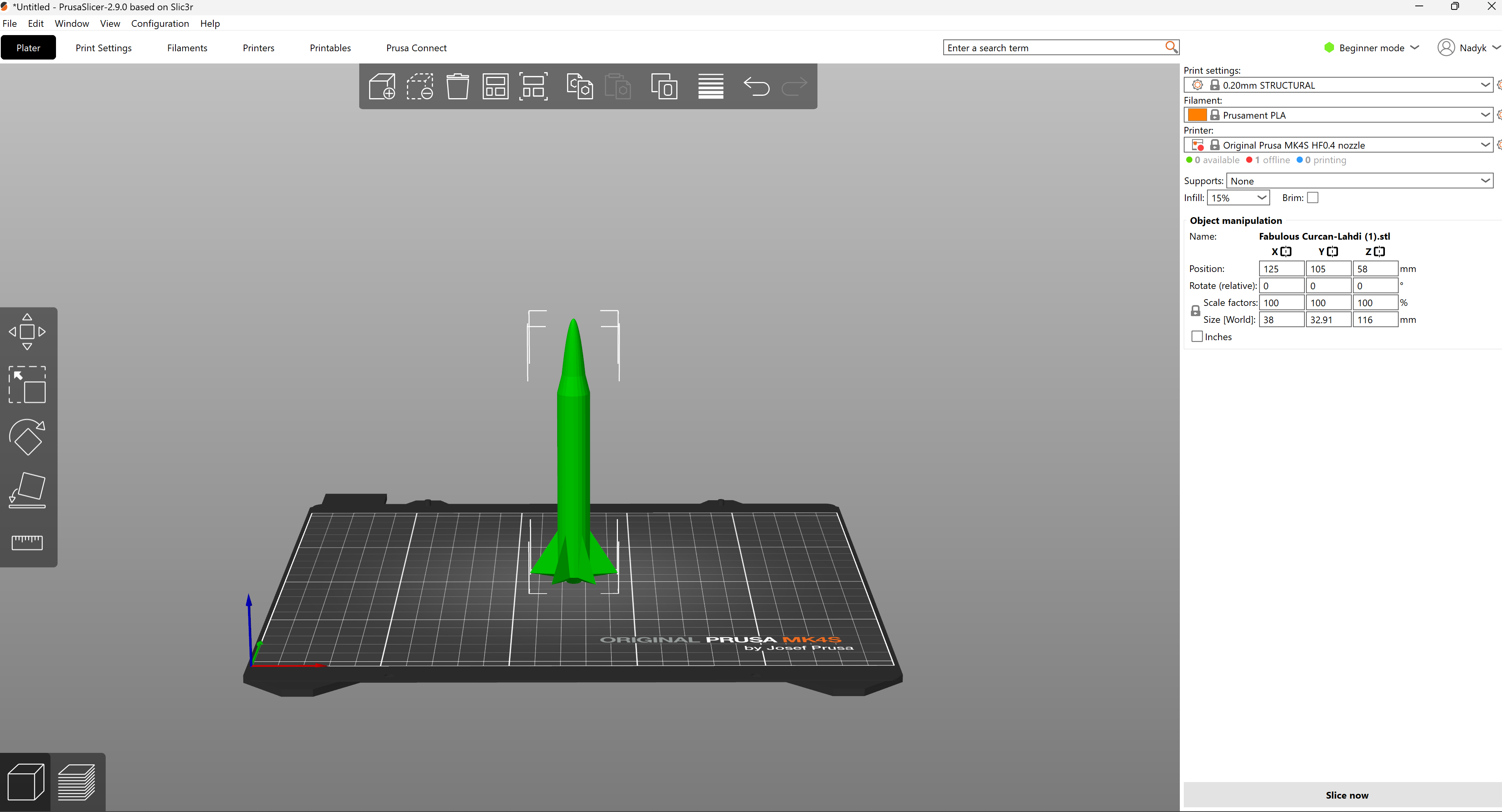Open the File menu
Screen dimensions: 1502x812
[x=10, y=23]
